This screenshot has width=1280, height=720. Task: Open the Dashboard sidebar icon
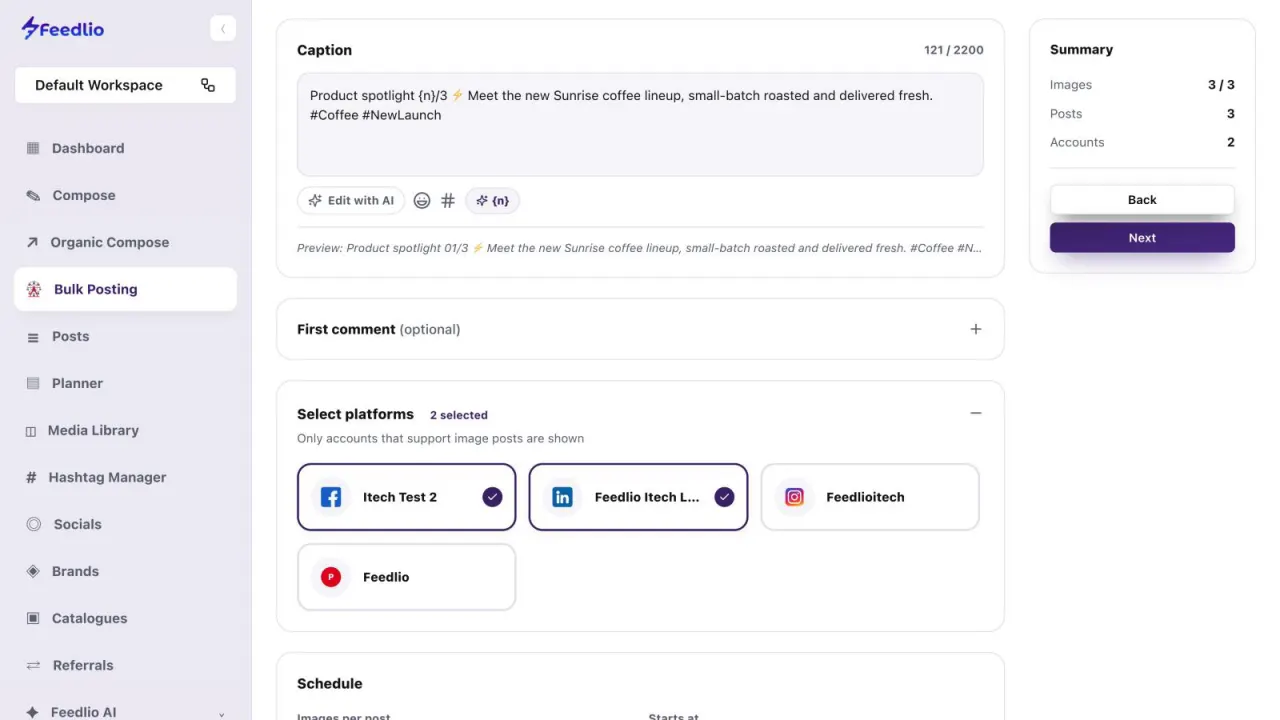pyautogui.click(x=33, y=148)
